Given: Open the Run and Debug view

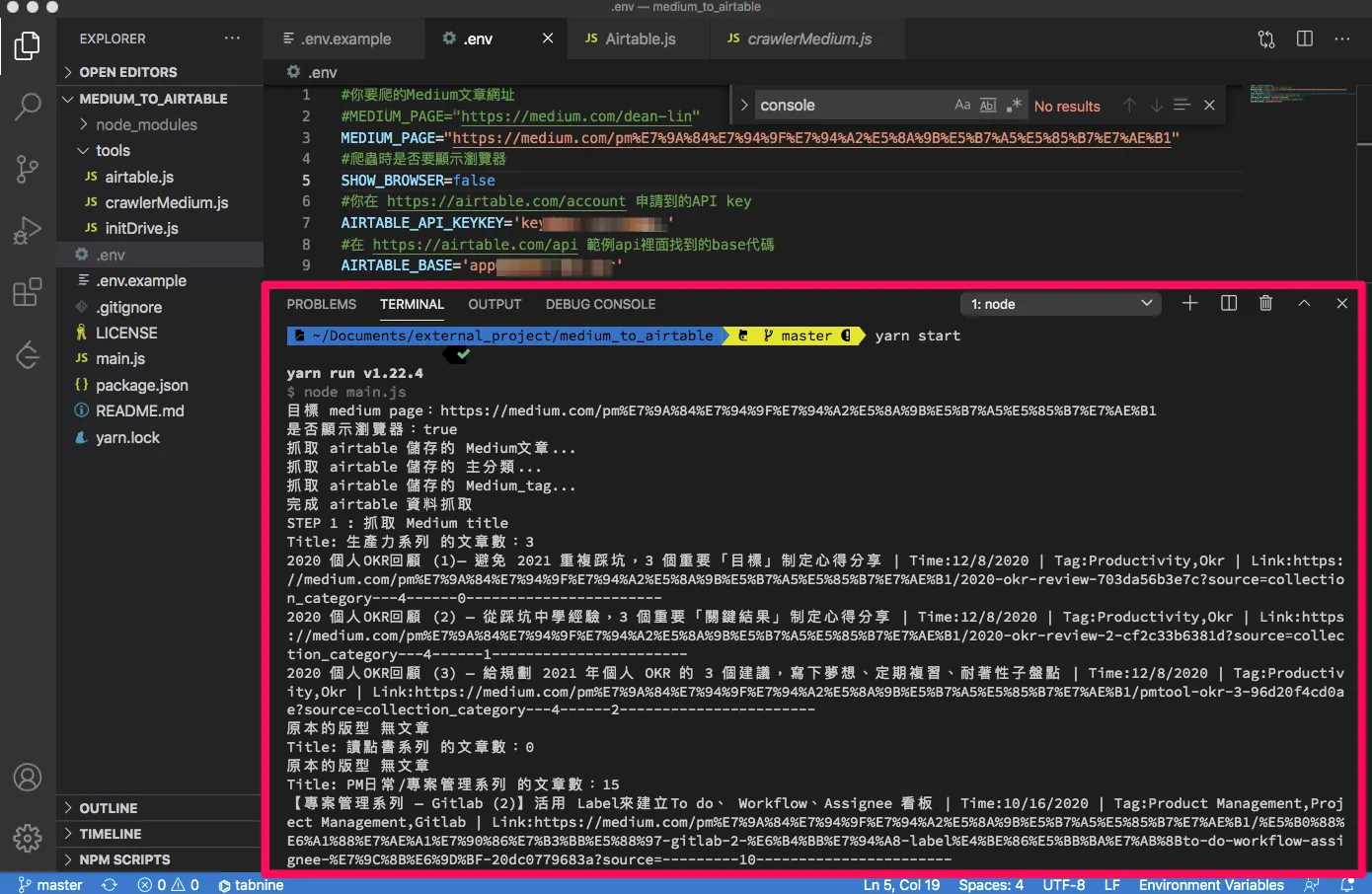Looking at the screenshot, I should tap(28, 230).
